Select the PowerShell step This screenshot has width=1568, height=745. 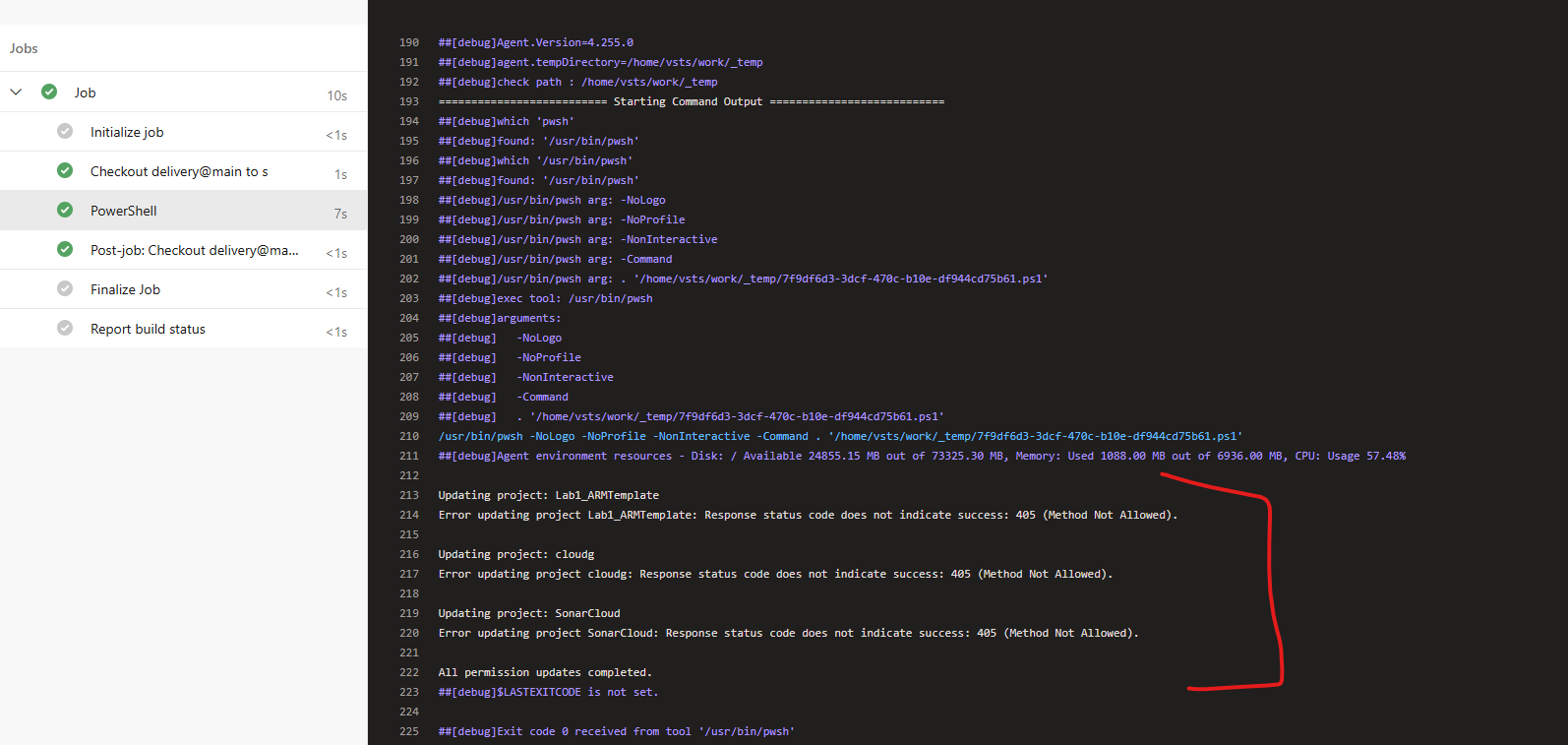183,211
